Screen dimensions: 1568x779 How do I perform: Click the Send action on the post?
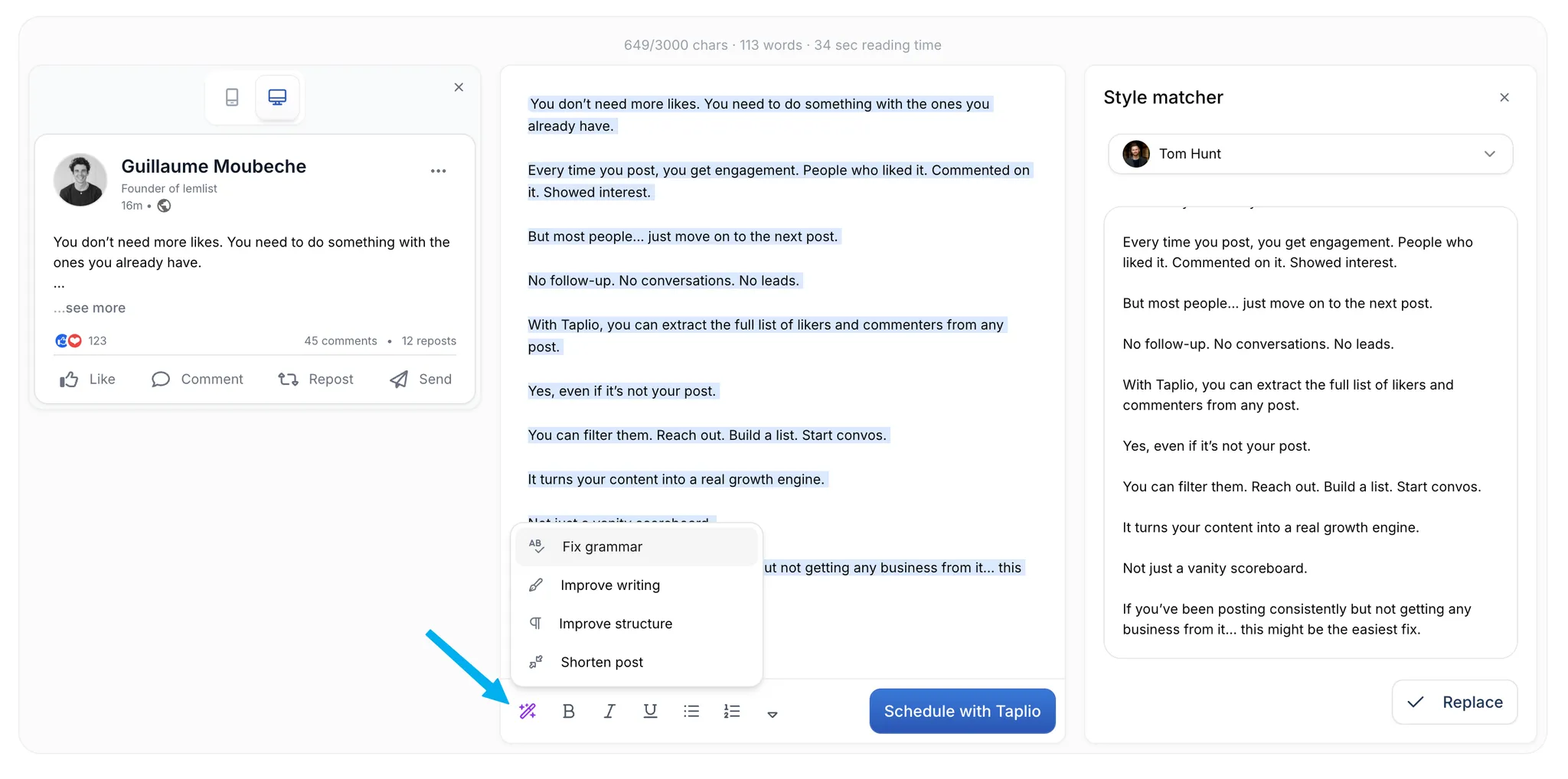[x=420, y=379]
